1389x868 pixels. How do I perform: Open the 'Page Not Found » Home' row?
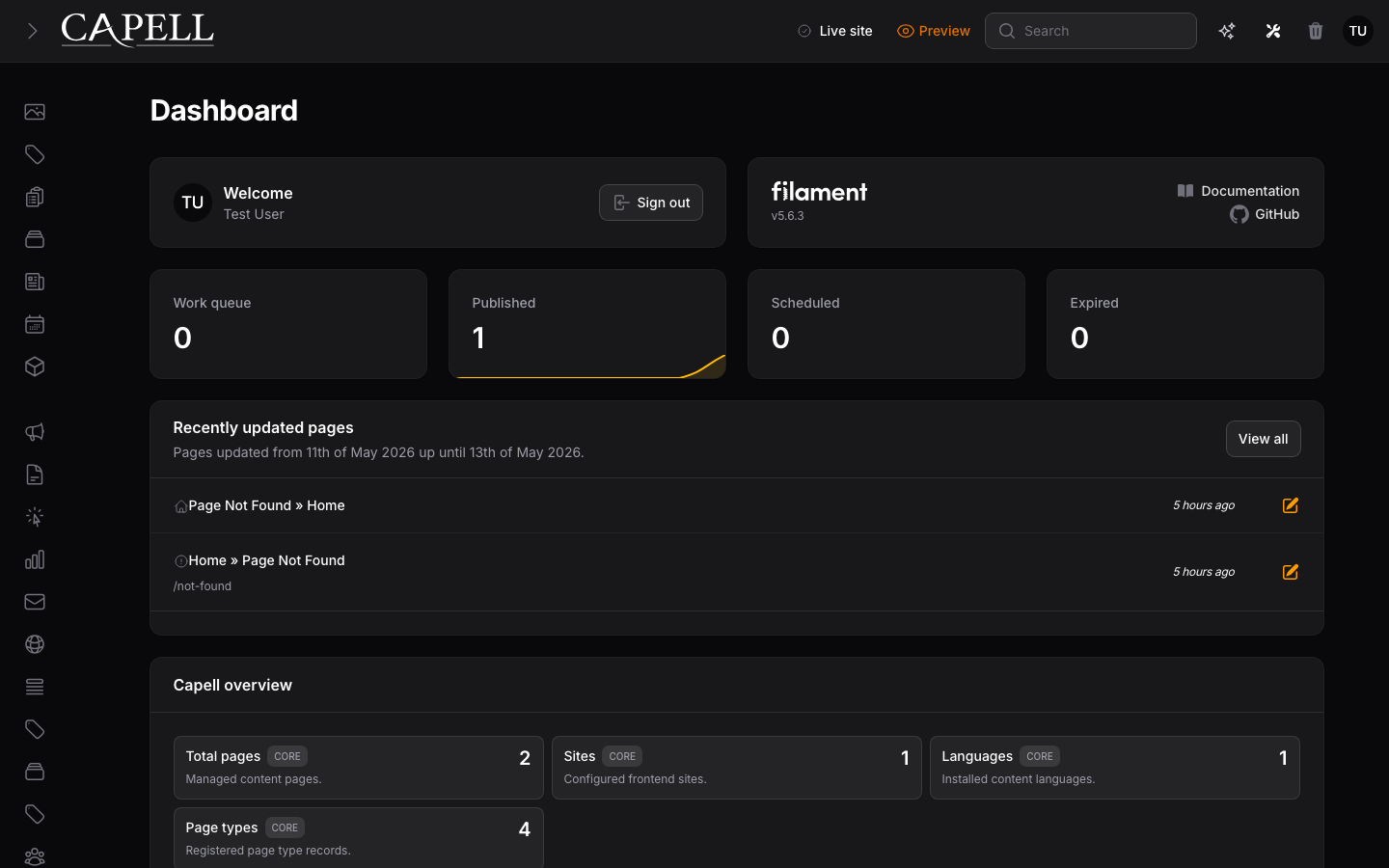pyautogui.click(x=737, y=505)
